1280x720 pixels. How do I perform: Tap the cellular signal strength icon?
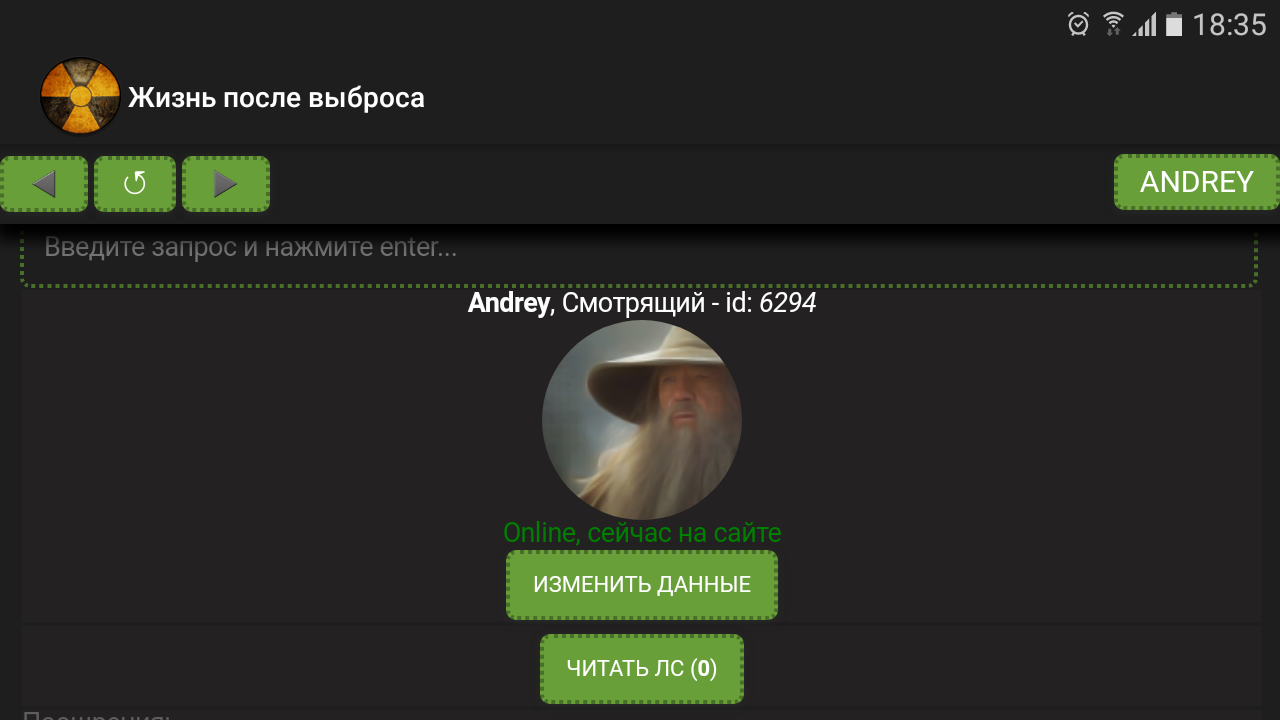point(1144,24)
